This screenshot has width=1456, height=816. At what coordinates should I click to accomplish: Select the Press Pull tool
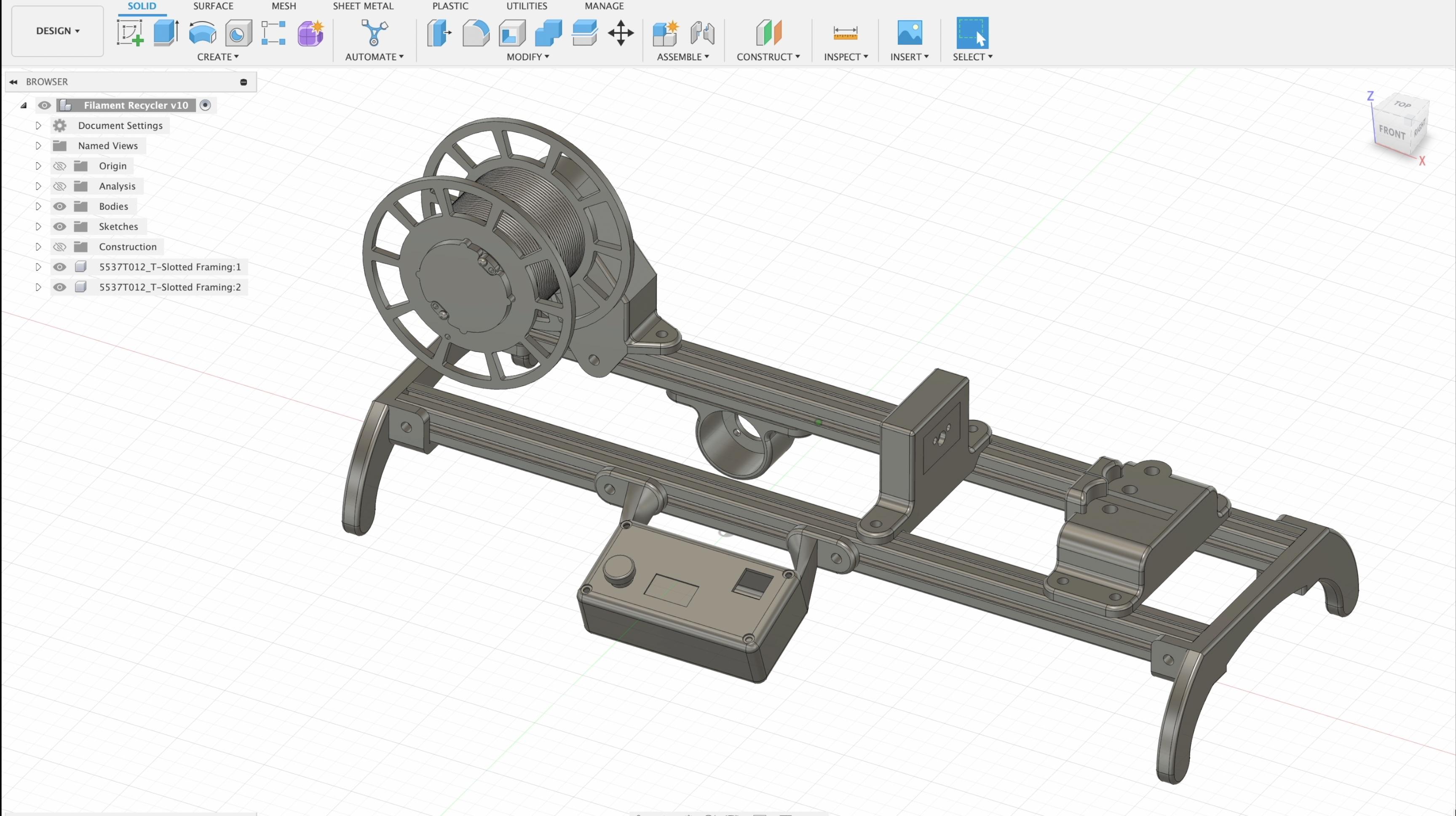pos(439,33)
